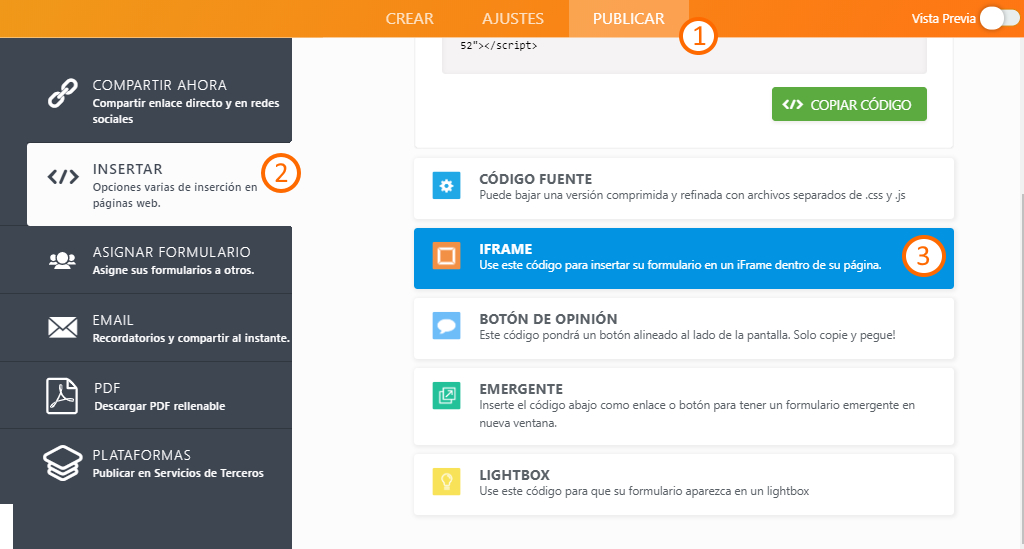Viewport: 1024px width, 549px height.
Task: Click the yellow lightbulb LIGHTBOX icon
Action: coord(447,482)
